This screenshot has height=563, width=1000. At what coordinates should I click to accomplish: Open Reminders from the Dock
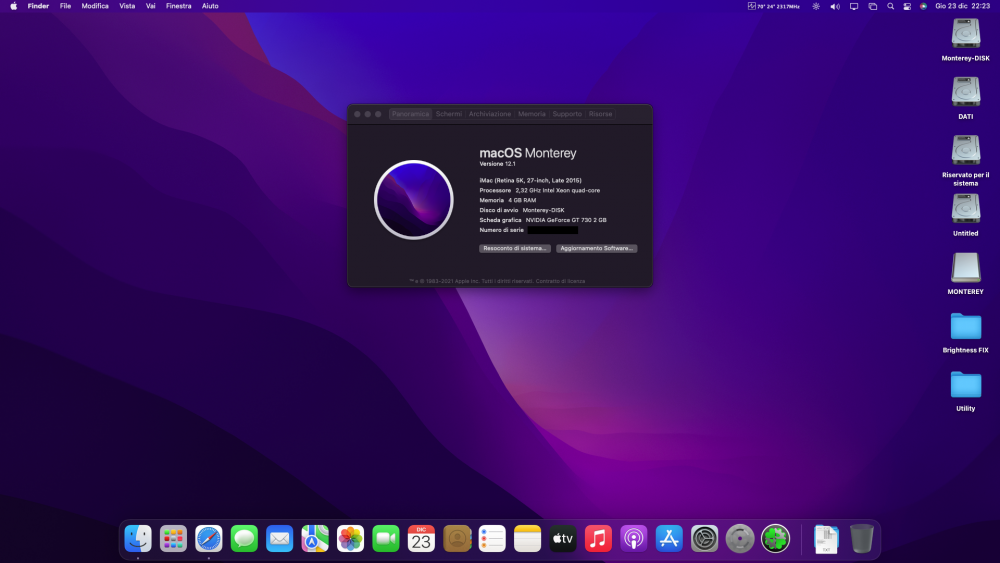click(492, 539)
